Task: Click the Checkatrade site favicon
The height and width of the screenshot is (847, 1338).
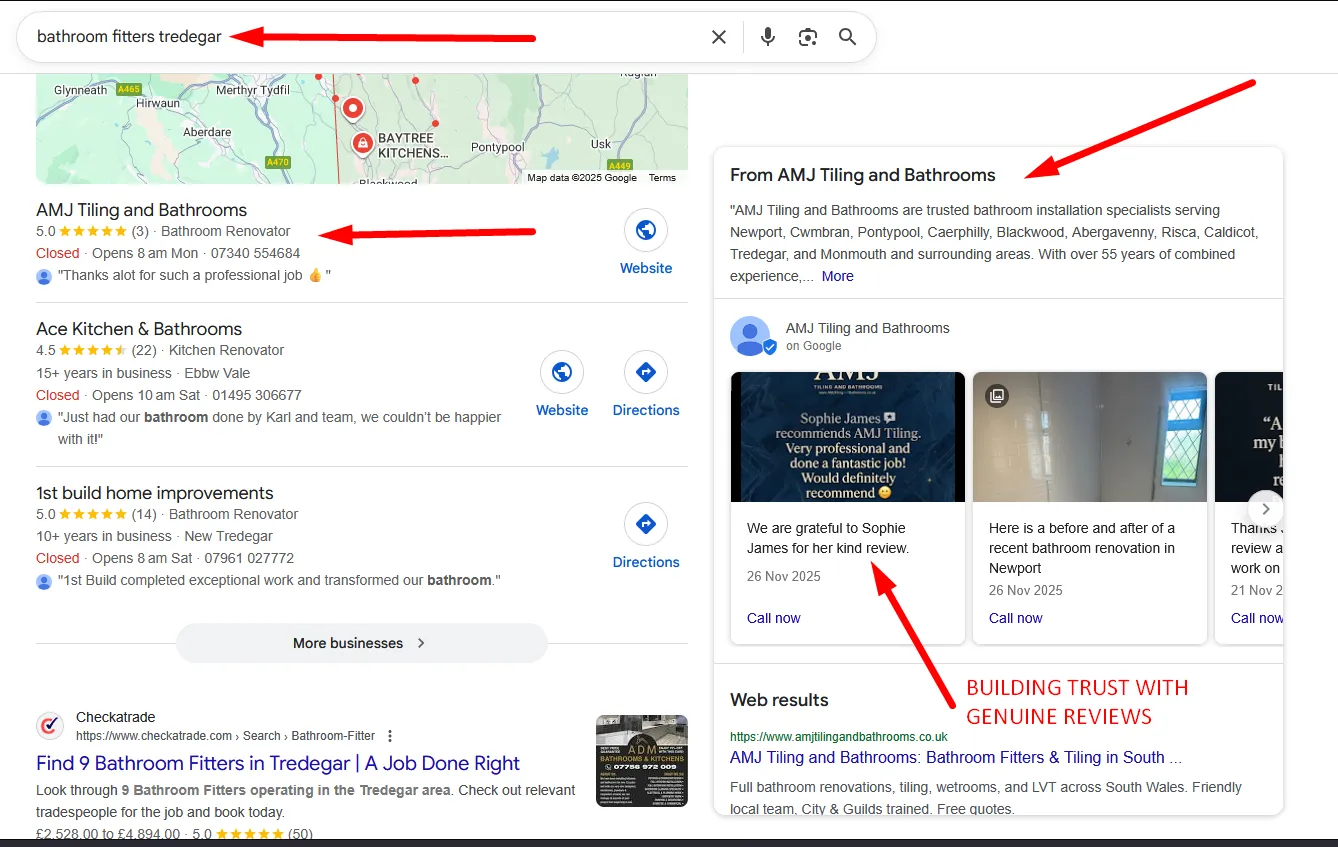Action: point(50,726)
